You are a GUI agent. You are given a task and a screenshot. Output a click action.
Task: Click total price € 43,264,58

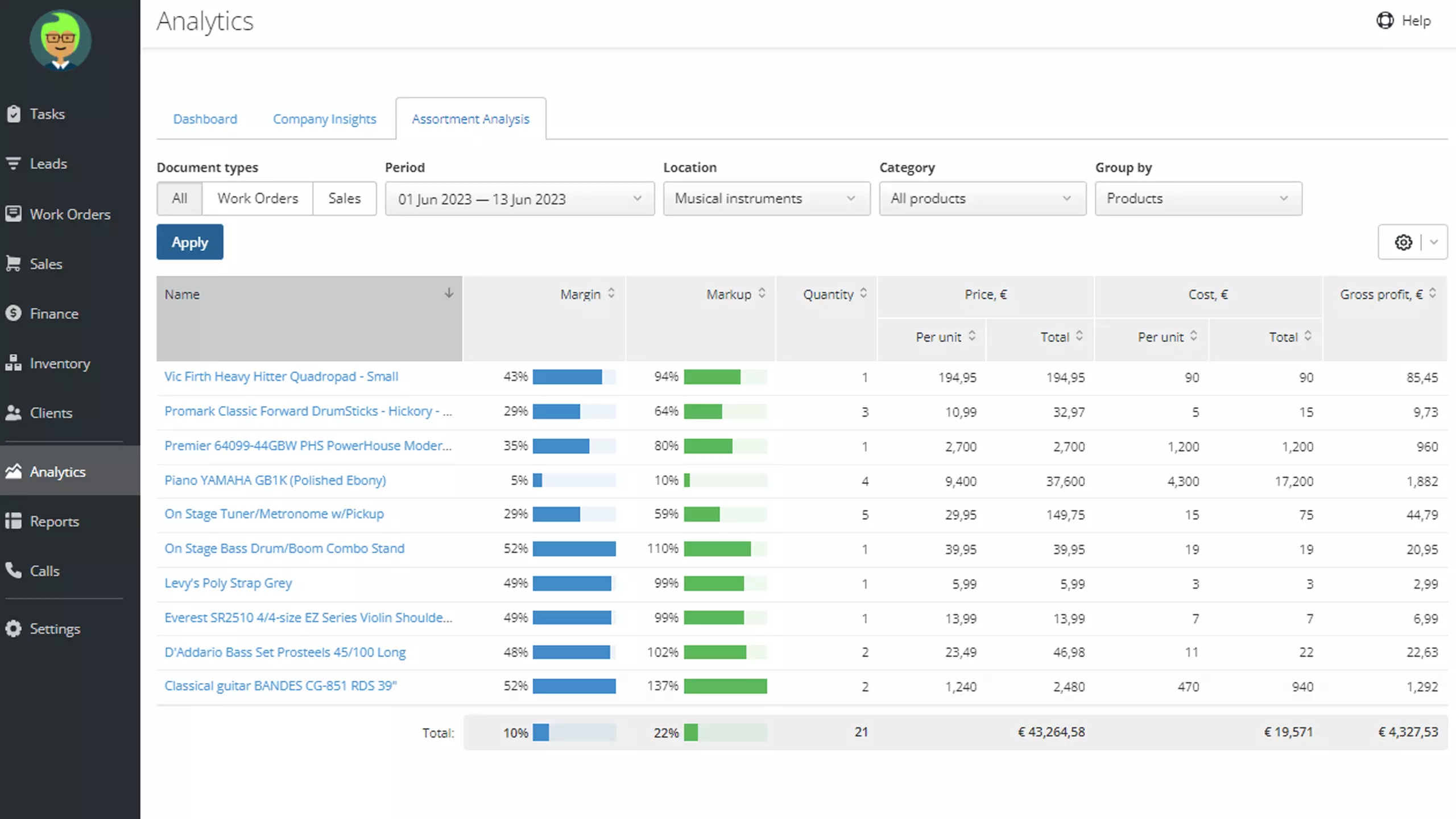(x=1051, y=732)
